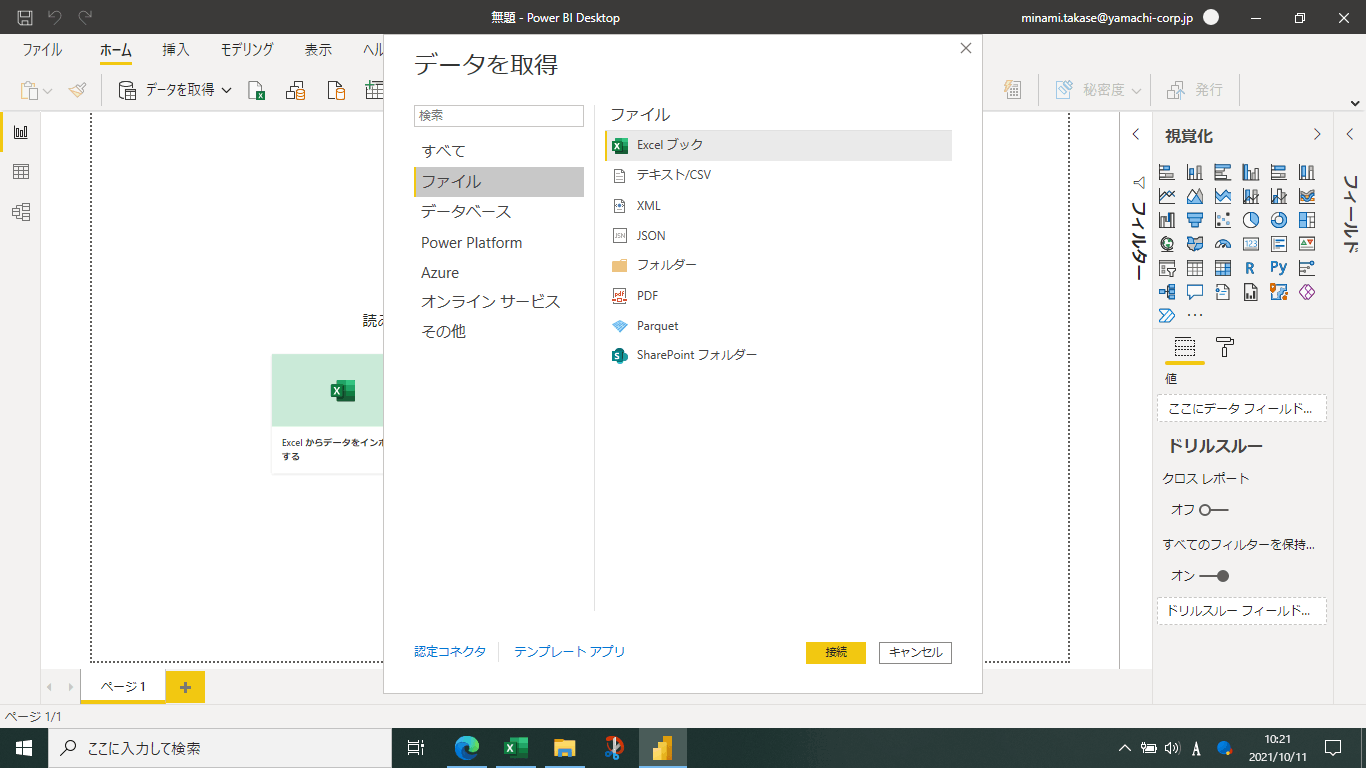Viewport: 1366px width, 768px height.
Task: Select the clustered column chart visual
Action: pos(1251,172)
